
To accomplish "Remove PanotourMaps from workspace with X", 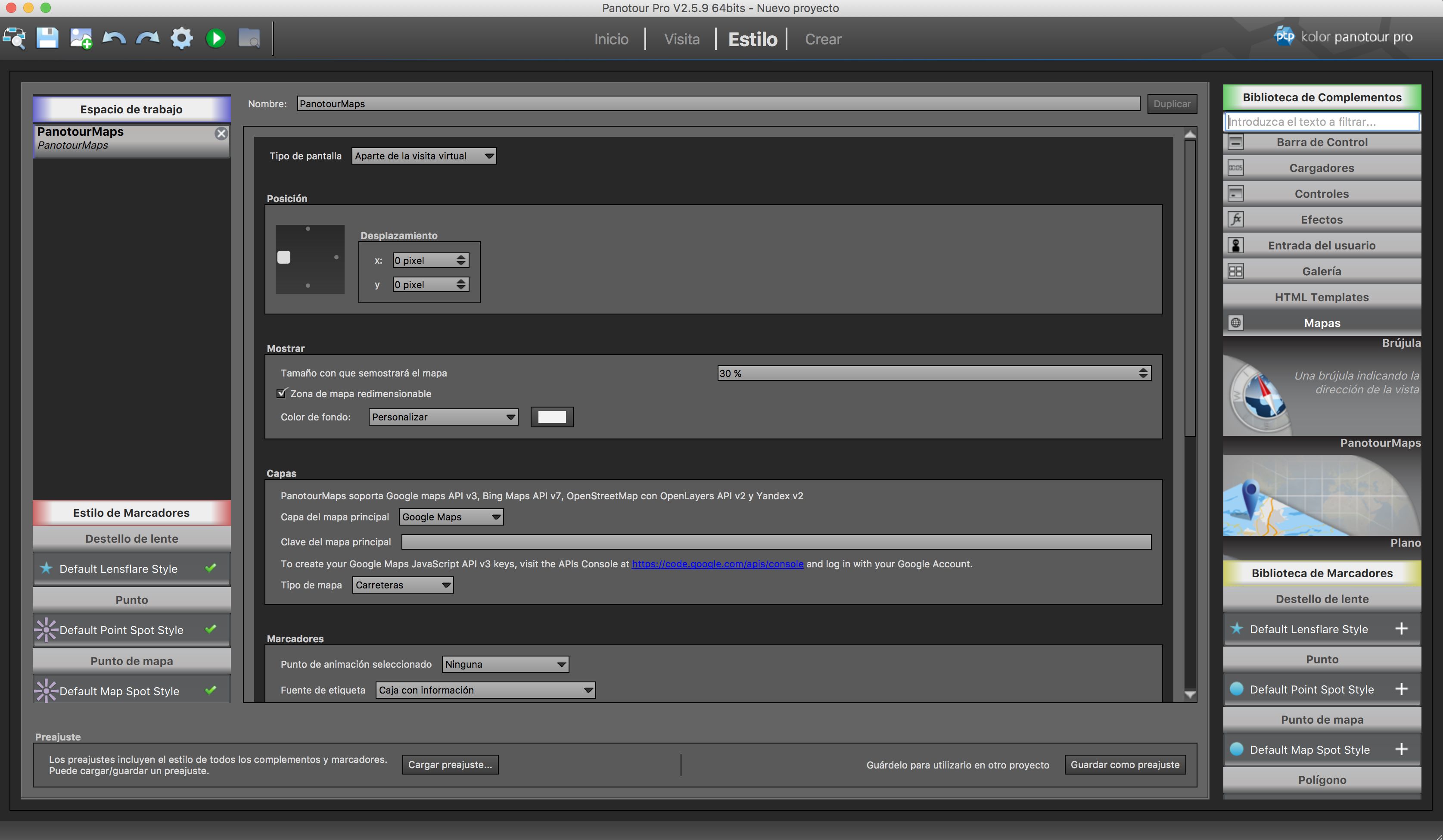I will click(x=221, y=134).
